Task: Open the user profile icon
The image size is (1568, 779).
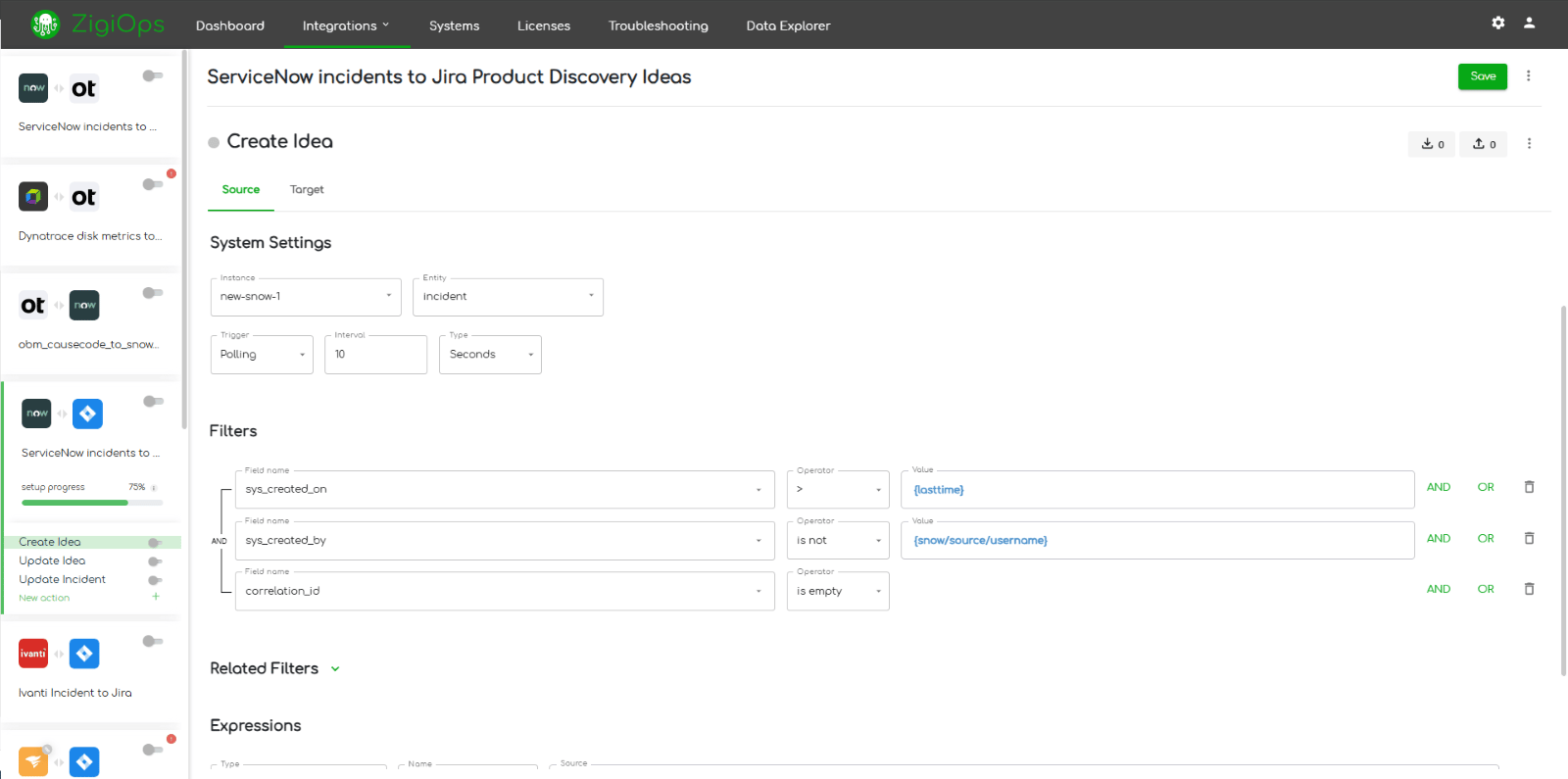Action: [1529, 23]
